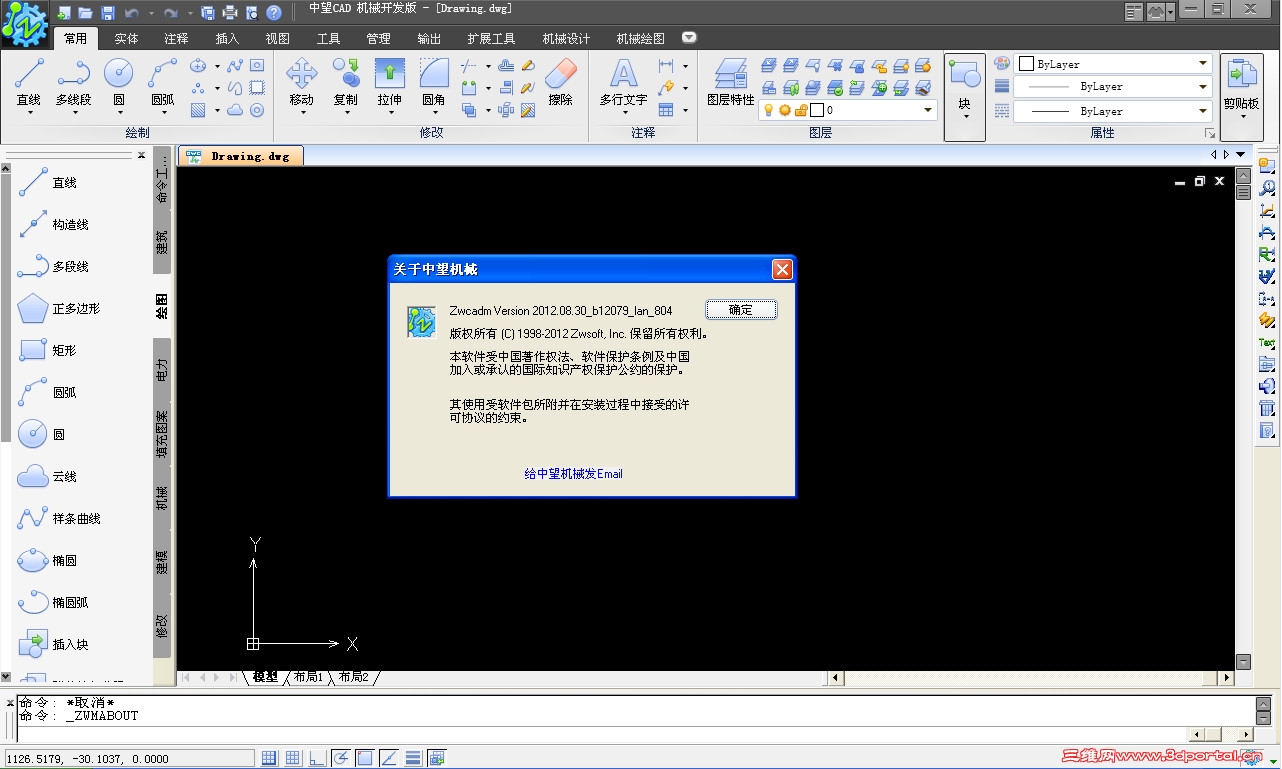Switch to the 布局1 layout tab
Screen dimensions: 1282x769
pos(307,677)
